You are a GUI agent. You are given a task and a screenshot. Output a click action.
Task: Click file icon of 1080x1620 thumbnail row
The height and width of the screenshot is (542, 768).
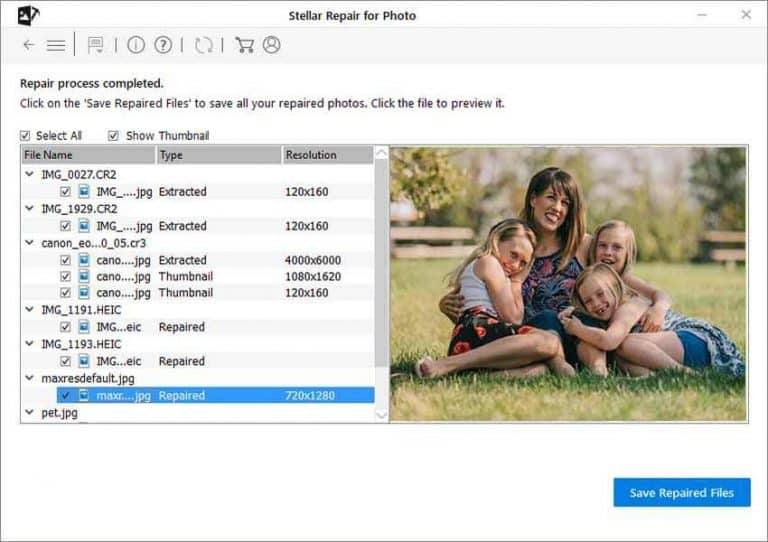point(84,276)
